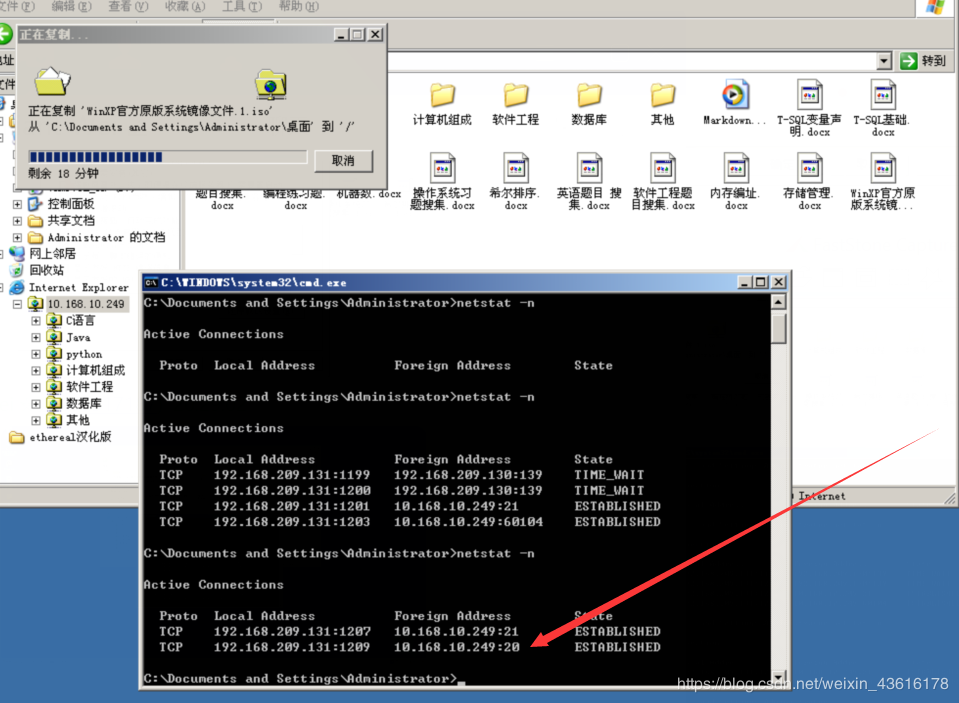The width and height of the screenshot is (959, 703).
Task: Select WinXP官方原版系统镜像 file icon
Action: tap(883, 168)
